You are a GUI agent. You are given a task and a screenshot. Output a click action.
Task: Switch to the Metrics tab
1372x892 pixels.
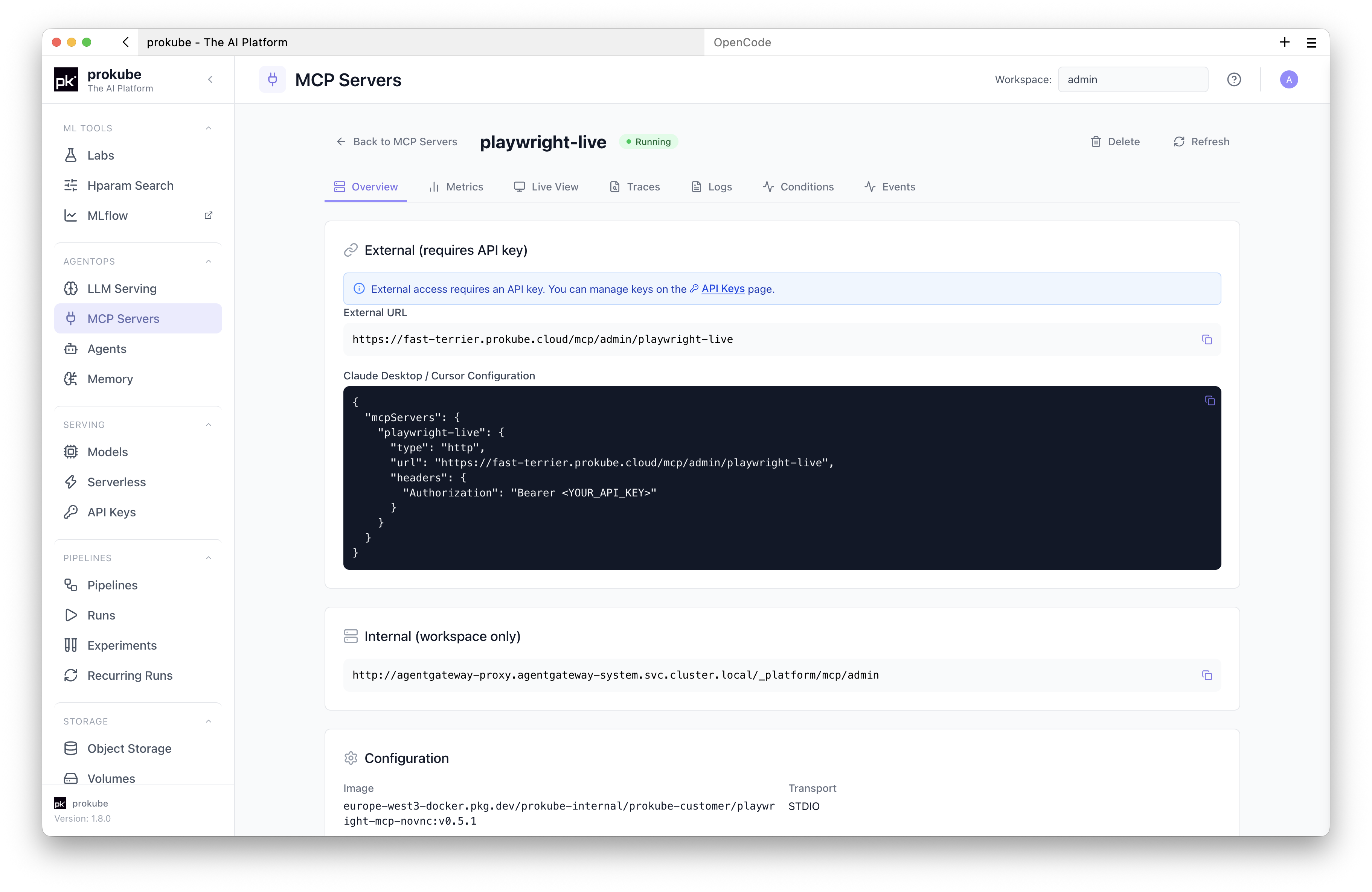[456, 187]
